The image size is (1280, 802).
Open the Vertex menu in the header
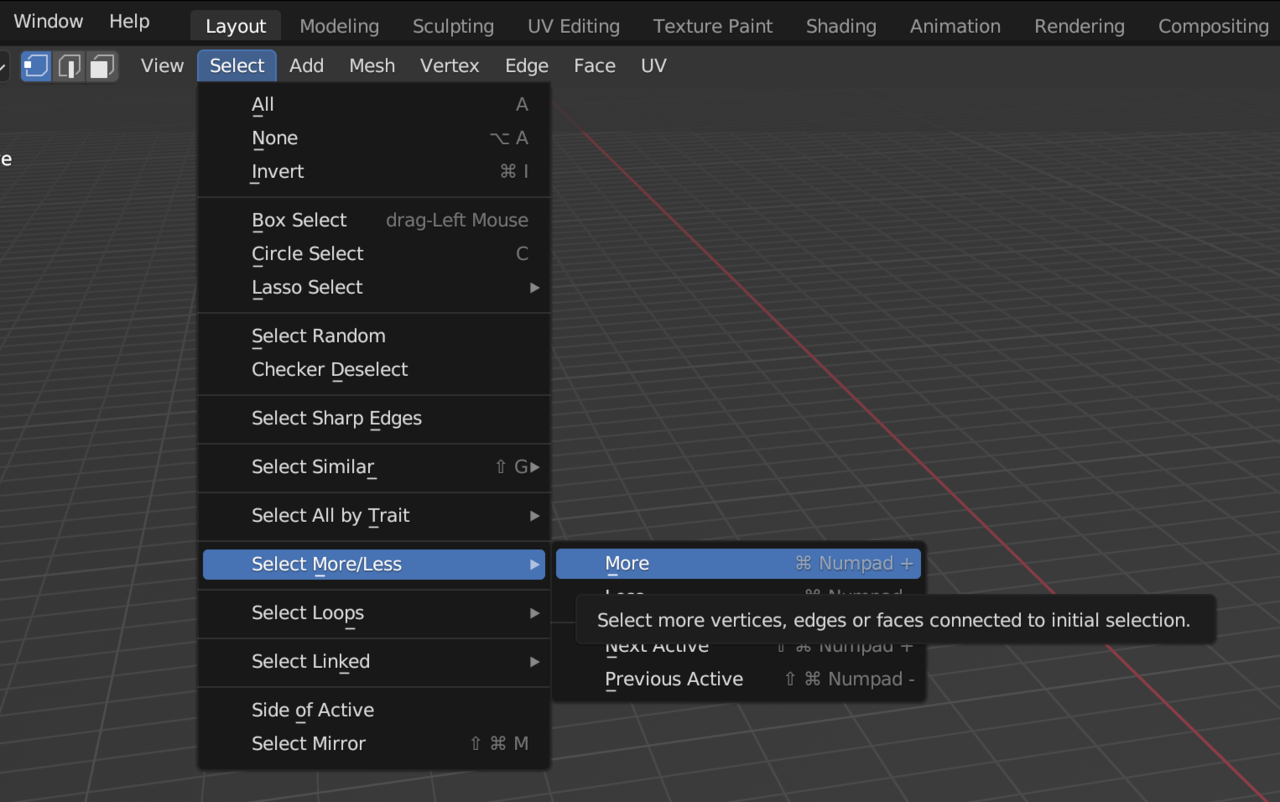click(x=449, y=66)
